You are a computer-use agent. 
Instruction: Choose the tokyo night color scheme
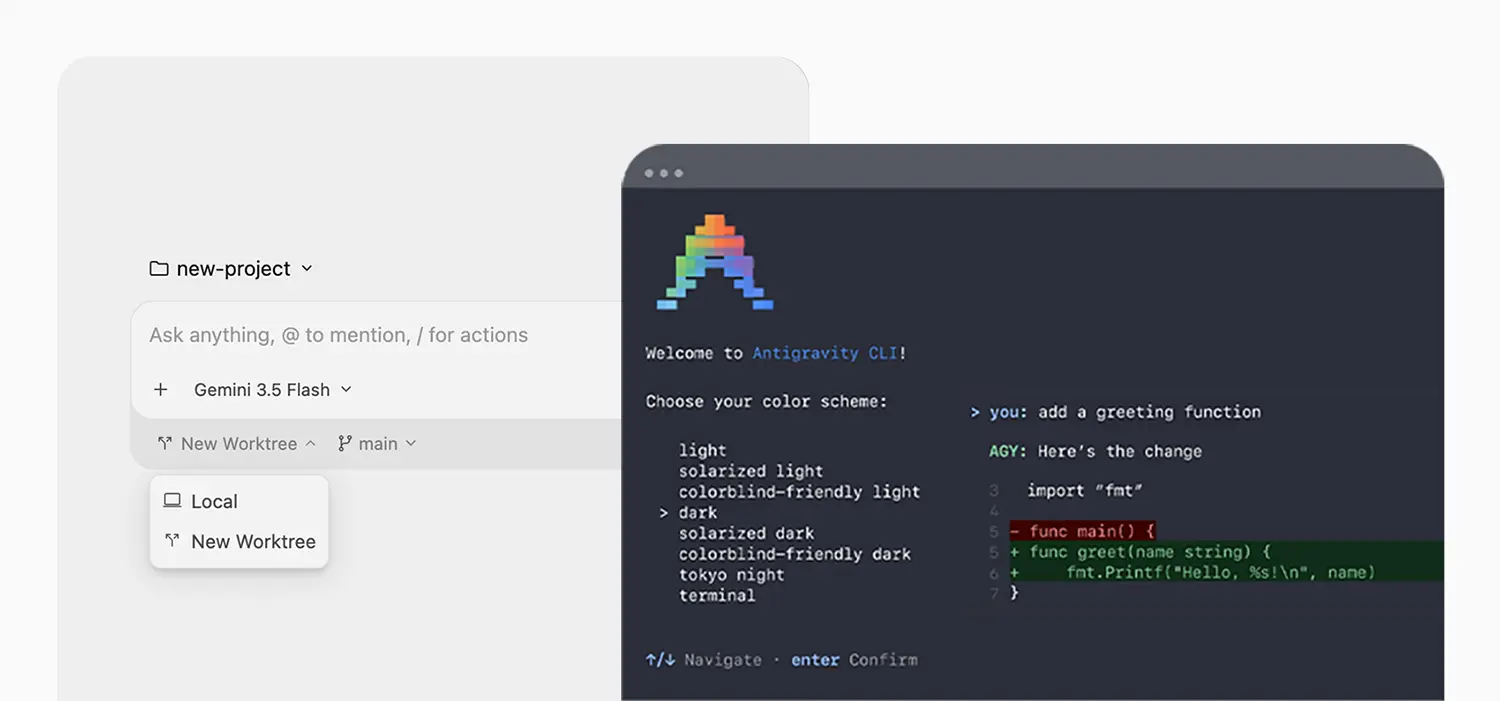click(731, 575)
